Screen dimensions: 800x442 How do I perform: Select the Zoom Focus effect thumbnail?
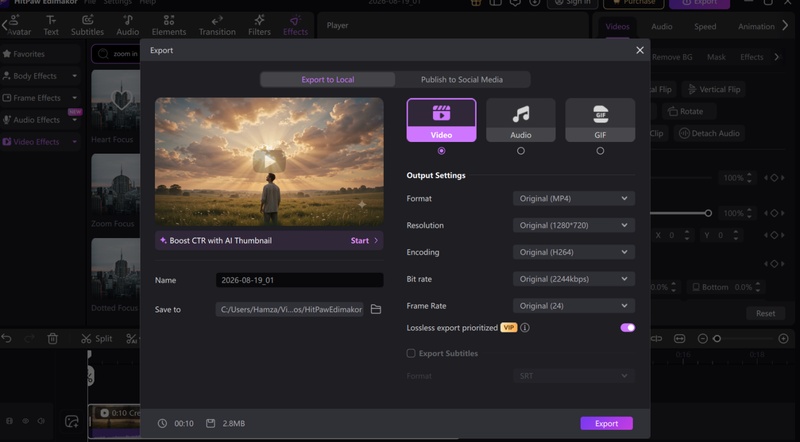116,185
